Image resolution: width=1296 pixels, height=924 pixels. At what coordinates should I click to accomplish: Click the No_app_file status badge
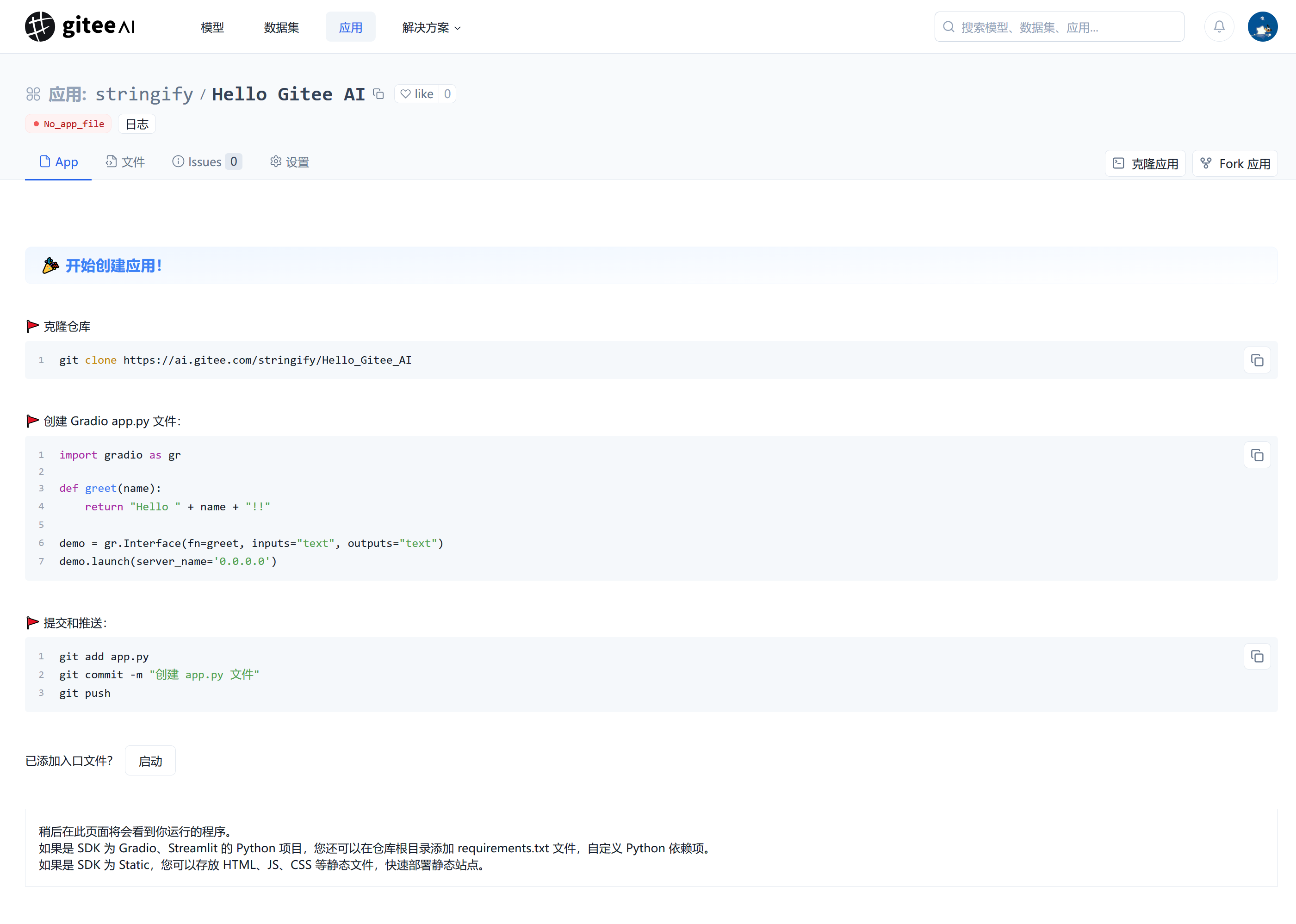coord(68,124)
